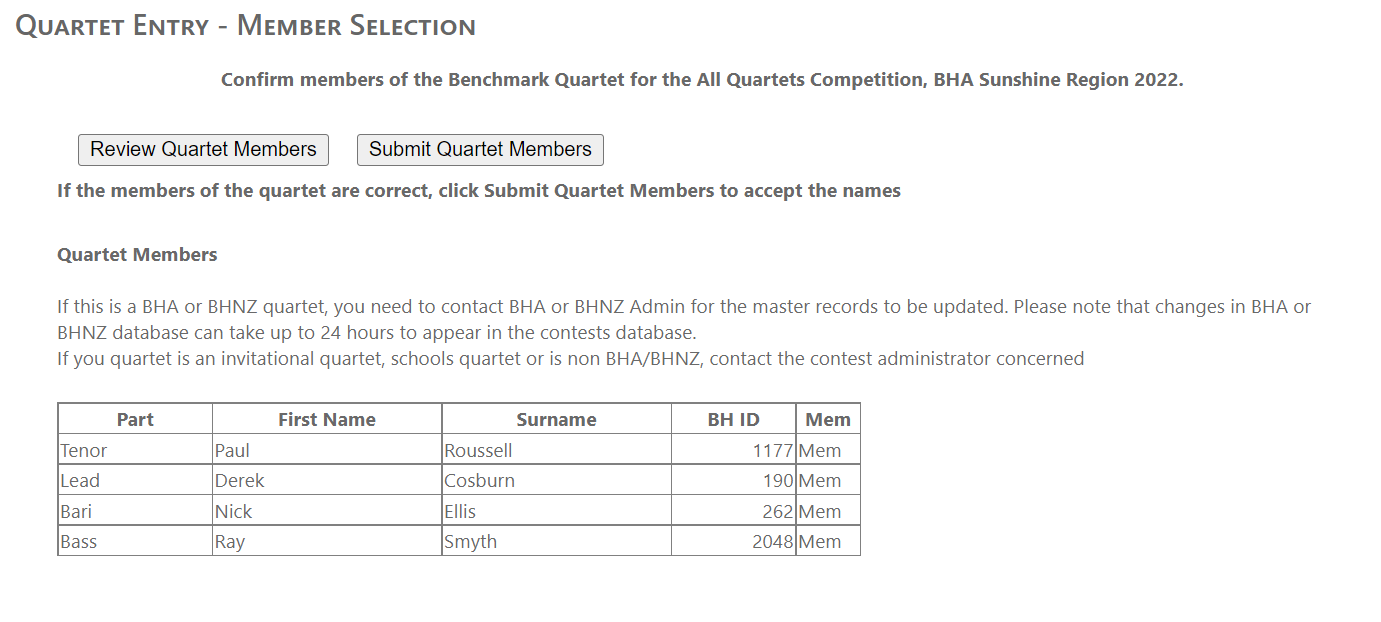Screen dimensions: 1381x622
Task: Click the First Name column header
Action: pos(327,420)
